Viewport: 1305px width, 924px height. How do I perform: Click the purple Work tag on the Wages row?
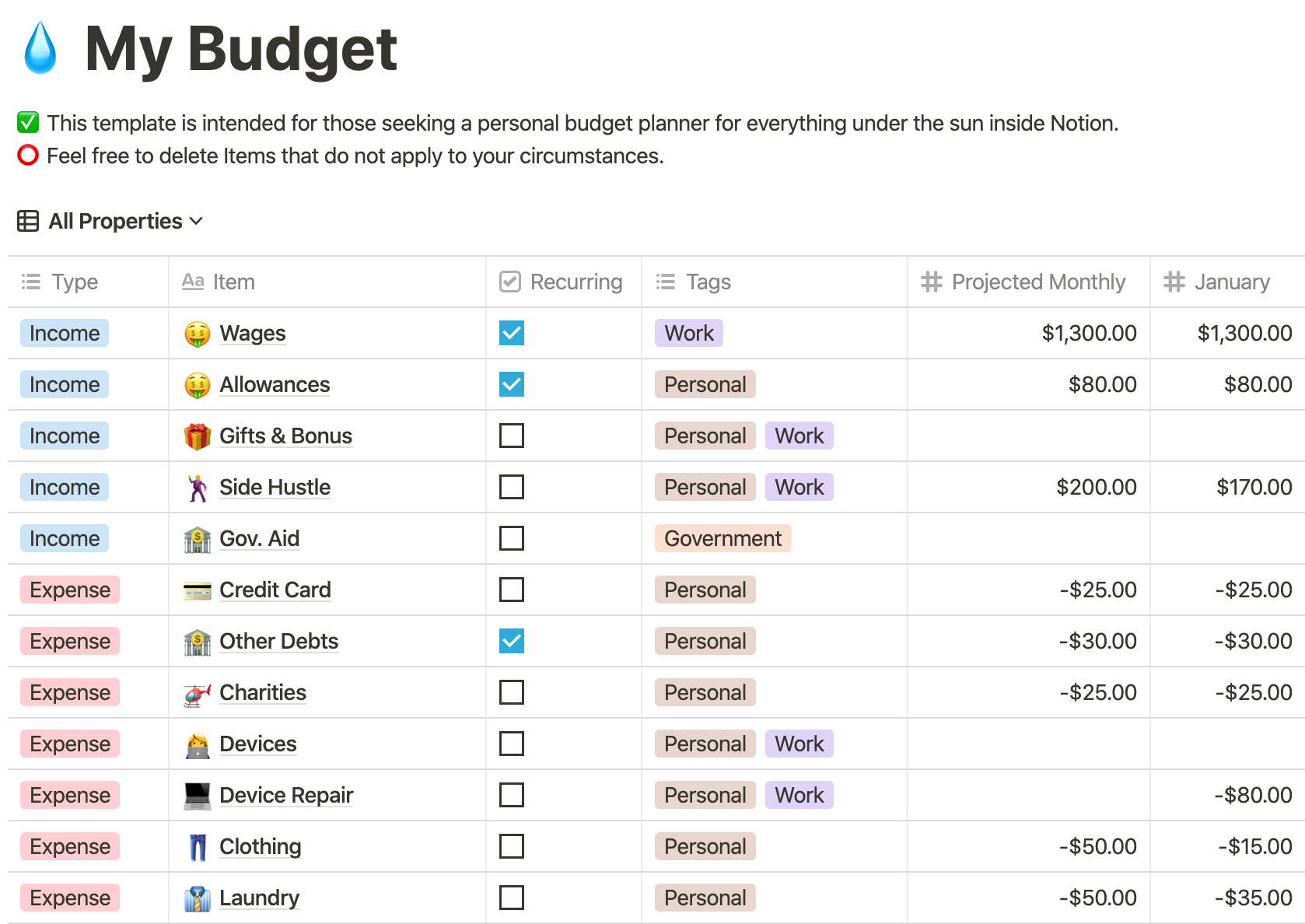(x=687, y=333)
